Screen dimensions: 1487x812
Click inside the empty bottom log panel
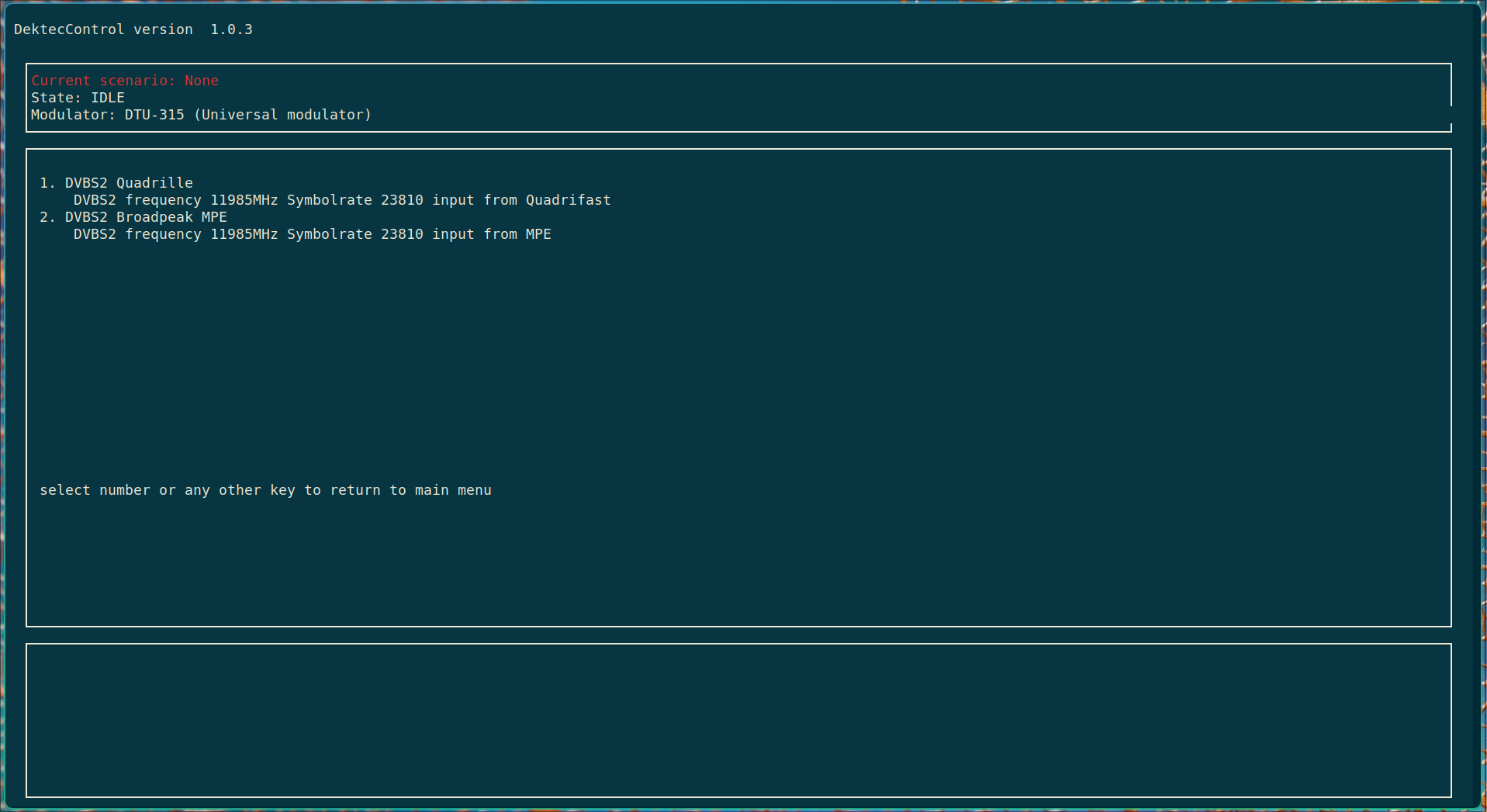pos(738,720)
